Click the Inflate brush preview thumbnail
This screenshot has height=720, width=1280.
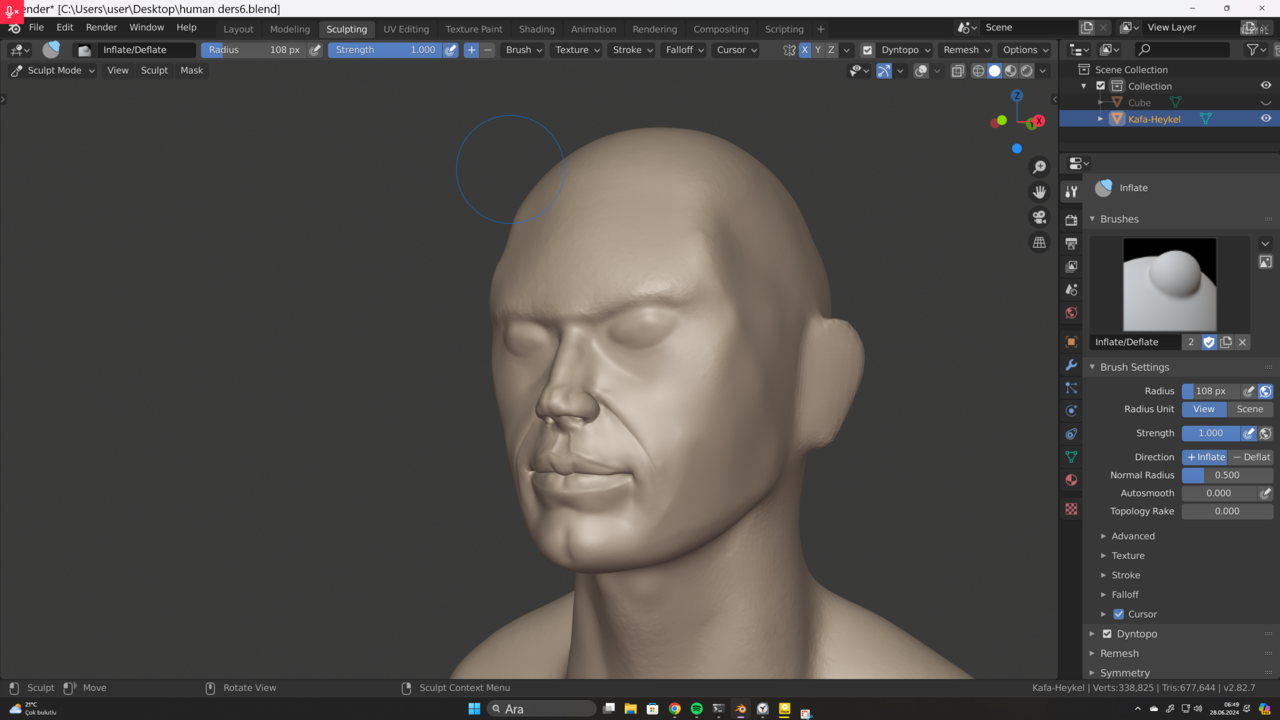[x=1169, y=284]
